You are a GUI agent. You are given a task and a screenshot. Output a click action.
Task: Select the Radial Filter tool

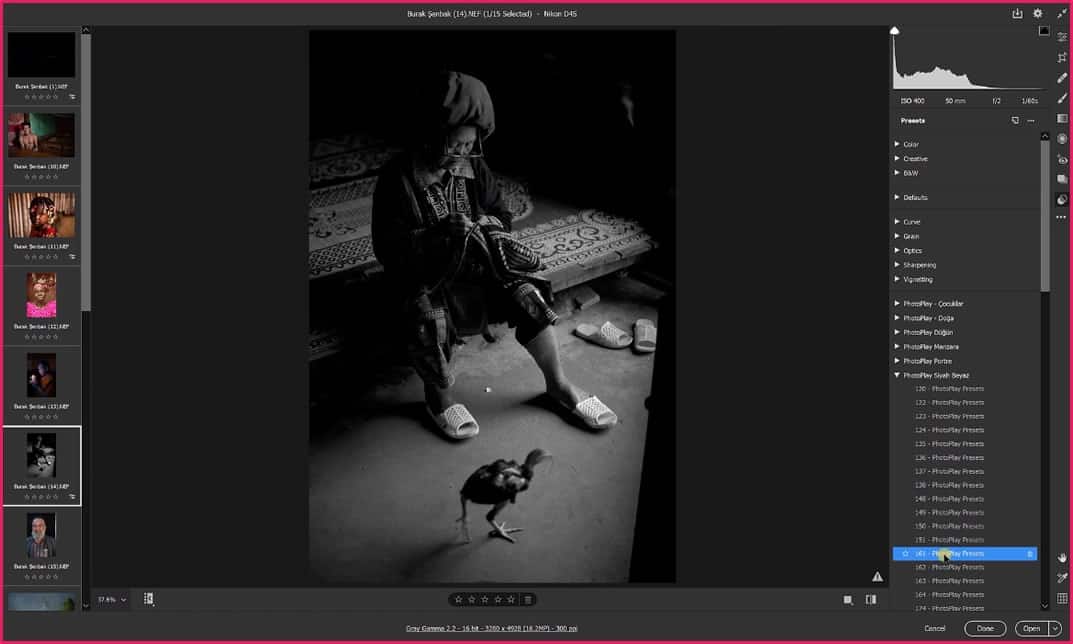(x=1062, y=139)
